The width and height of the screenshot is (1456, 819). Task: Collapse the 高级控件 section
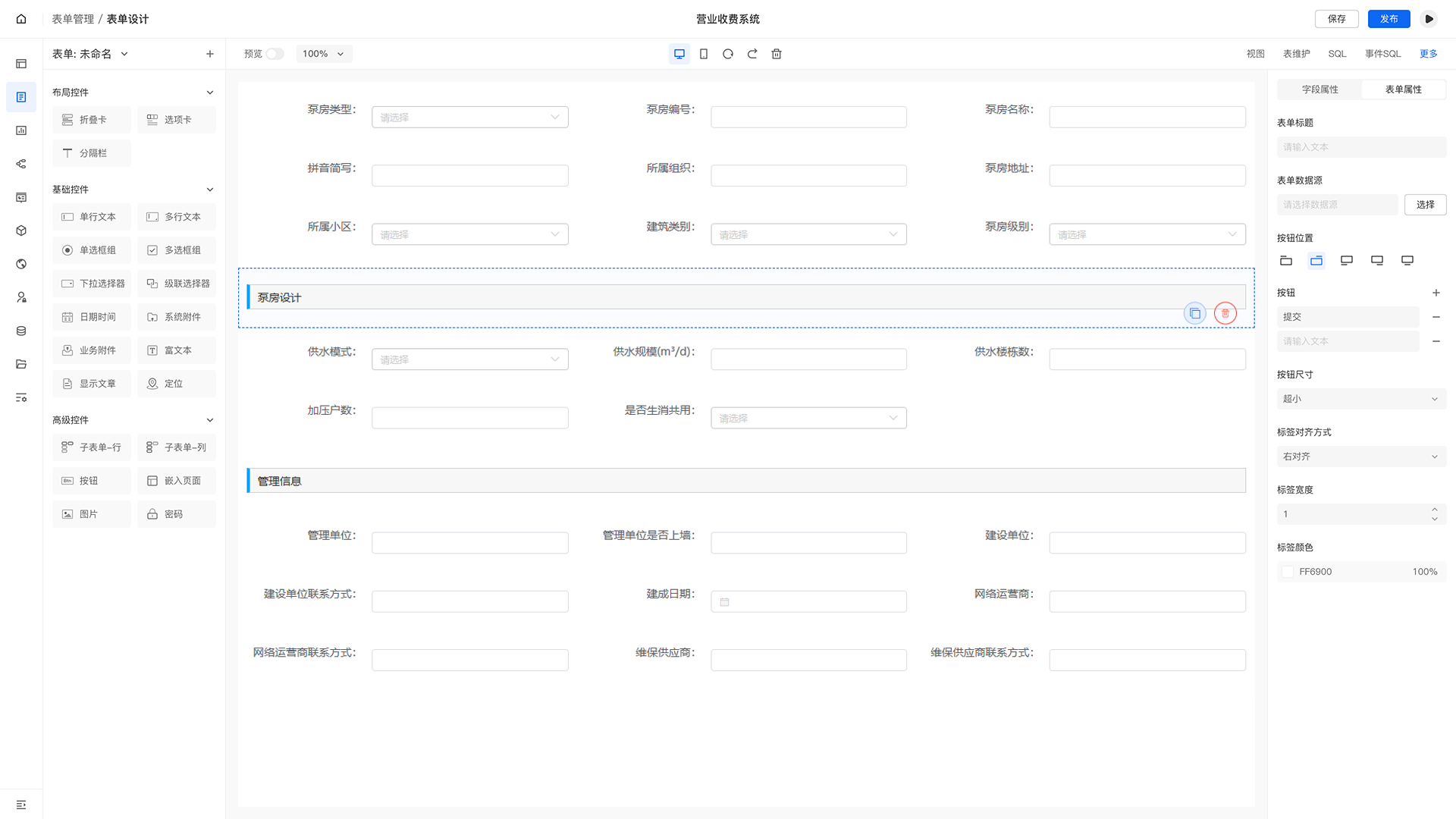coord(210,420)
